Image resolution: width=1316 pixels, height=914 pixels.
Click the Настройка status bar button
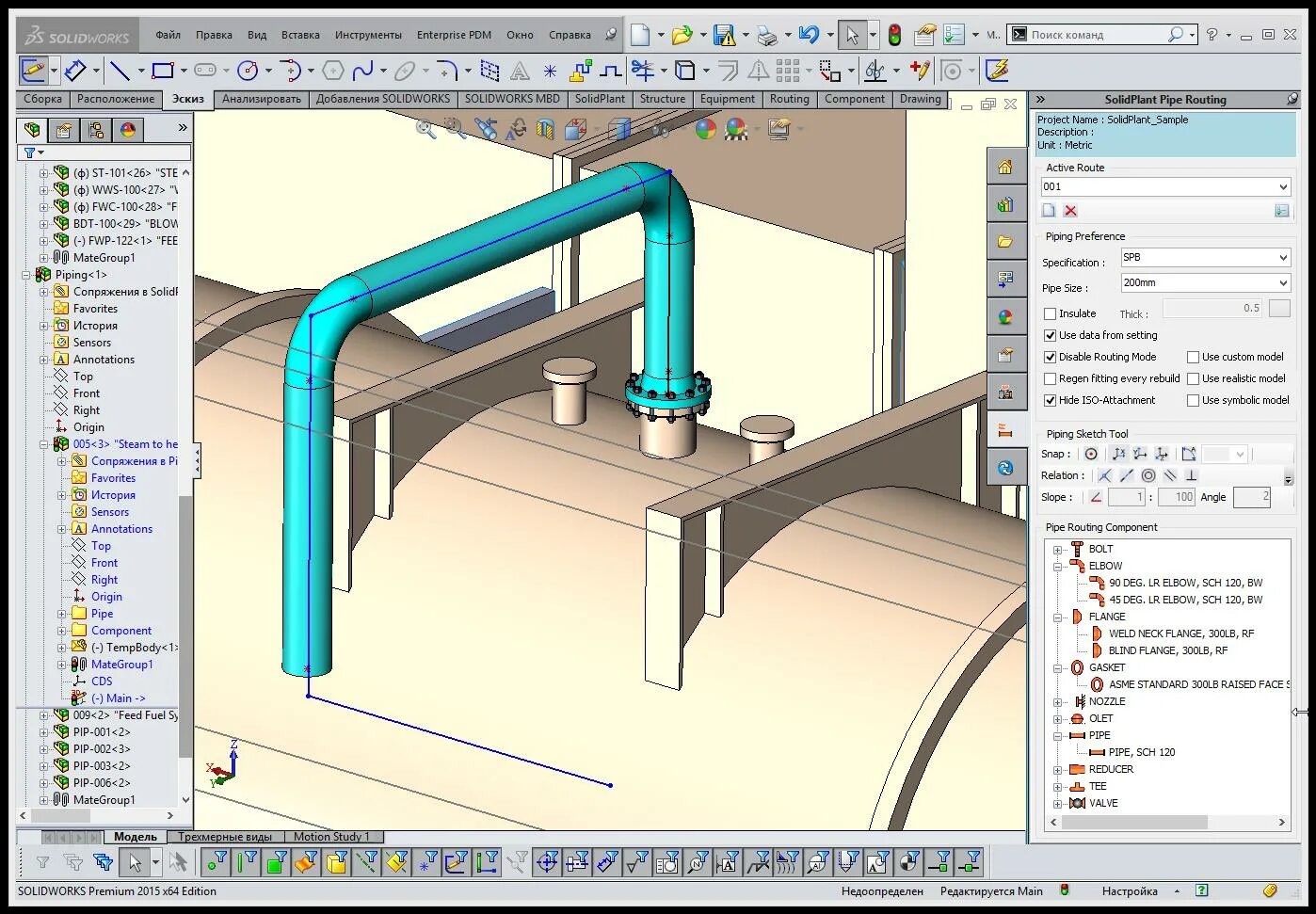(x=1130, y=890)
